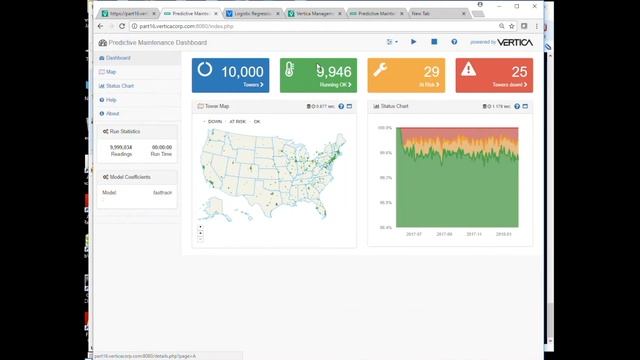Image resolution: width=640 pixels, height=360 pixels.
Task: Click the zoom magnifier icon in address bar
Action: tap(501, 26)
